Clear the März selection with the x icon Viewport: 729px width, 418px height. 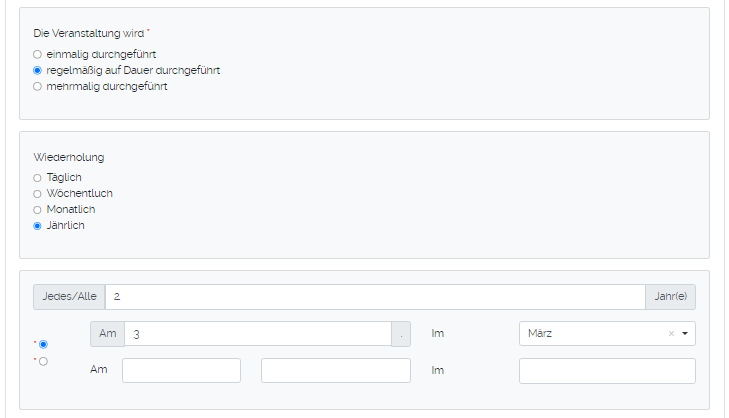(x=671, y=334)
